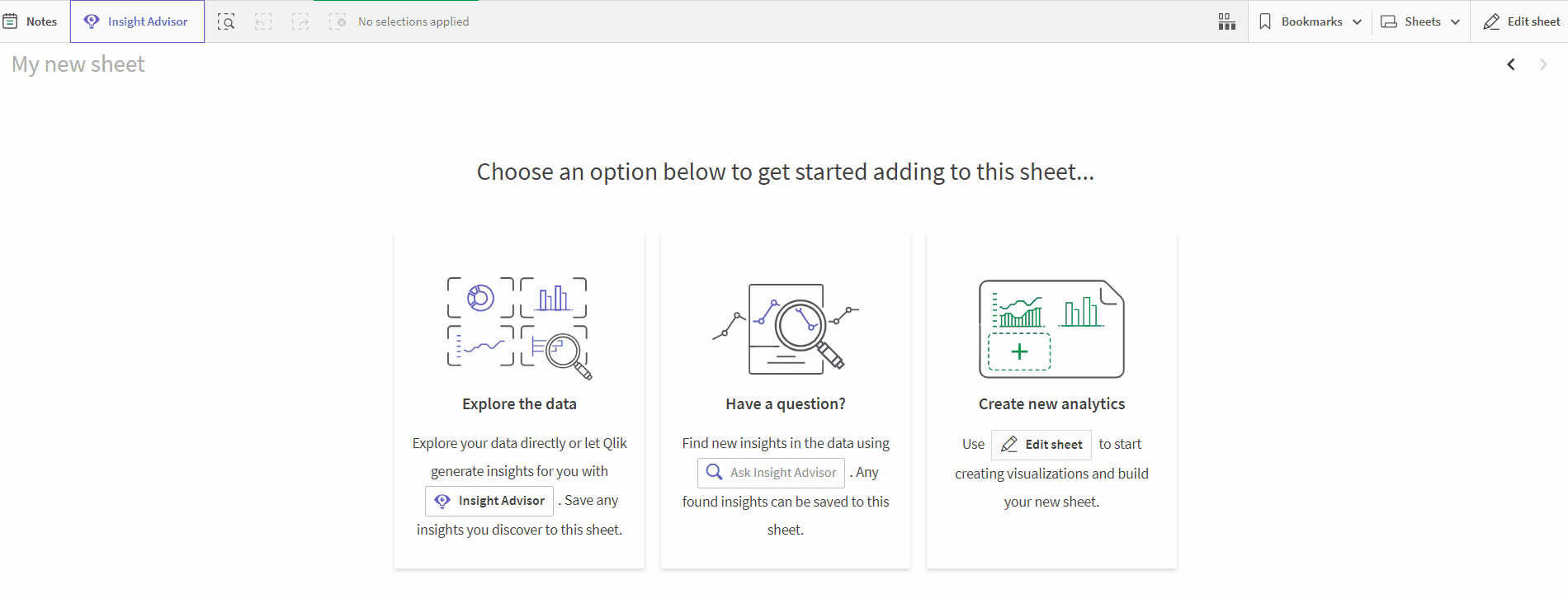Click the pencil icon in top Edit sheet

[x=1491, y=21]
